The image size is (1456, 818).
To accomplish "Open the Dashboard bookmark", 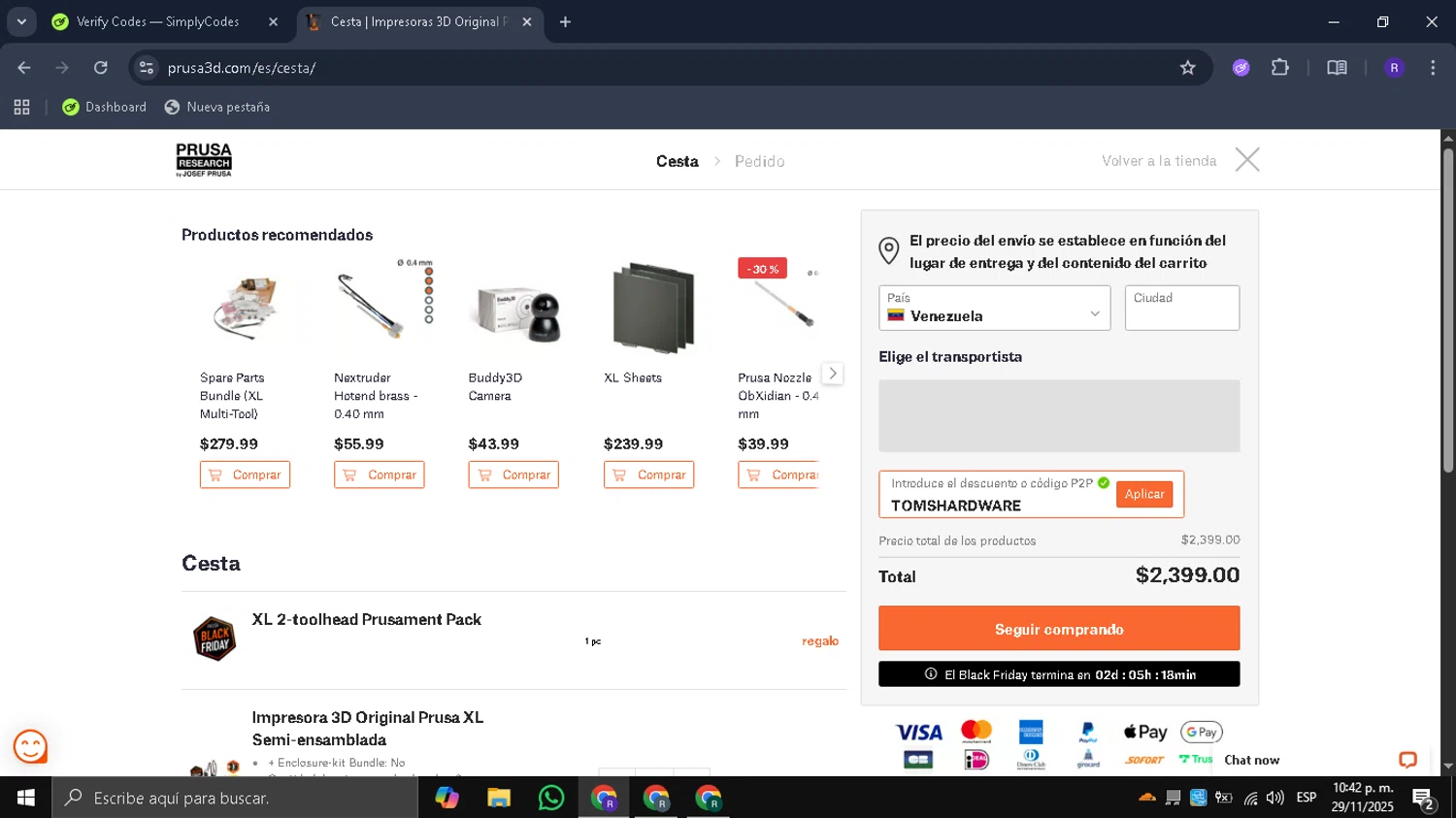I will (104, 107).
